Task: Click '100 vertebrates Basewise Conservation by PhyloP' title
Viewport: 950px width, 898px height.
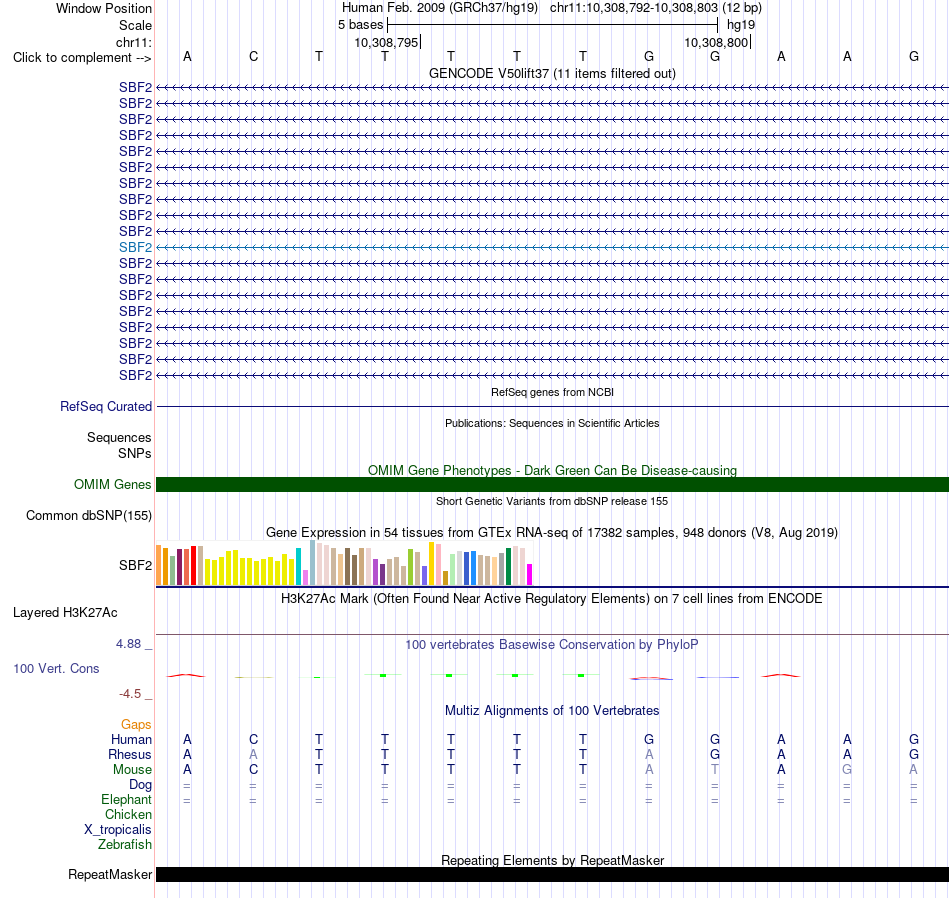Action: pos(552,645)
